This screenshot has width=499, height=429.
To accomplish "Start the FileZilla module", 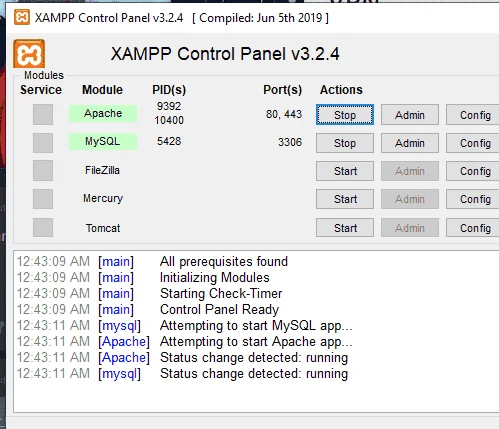I will pos(345,171).
